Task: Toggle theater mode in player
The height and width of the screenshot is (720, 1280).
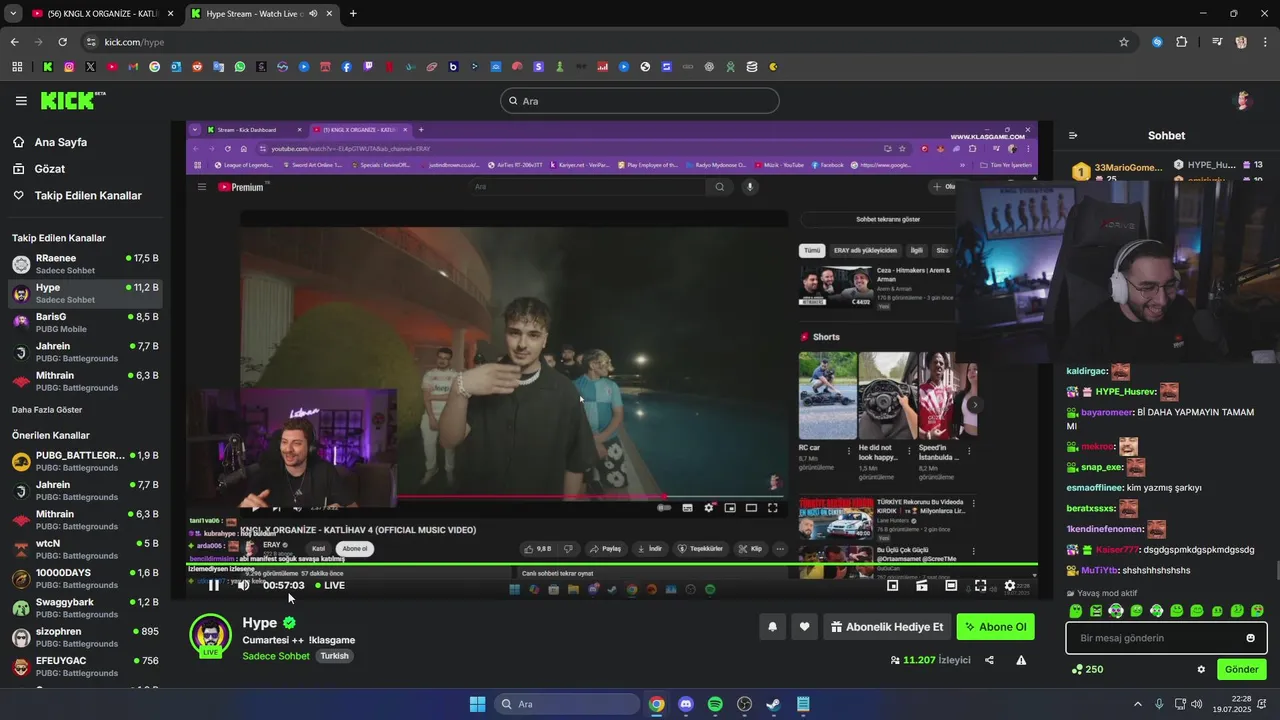Action: 951,586
